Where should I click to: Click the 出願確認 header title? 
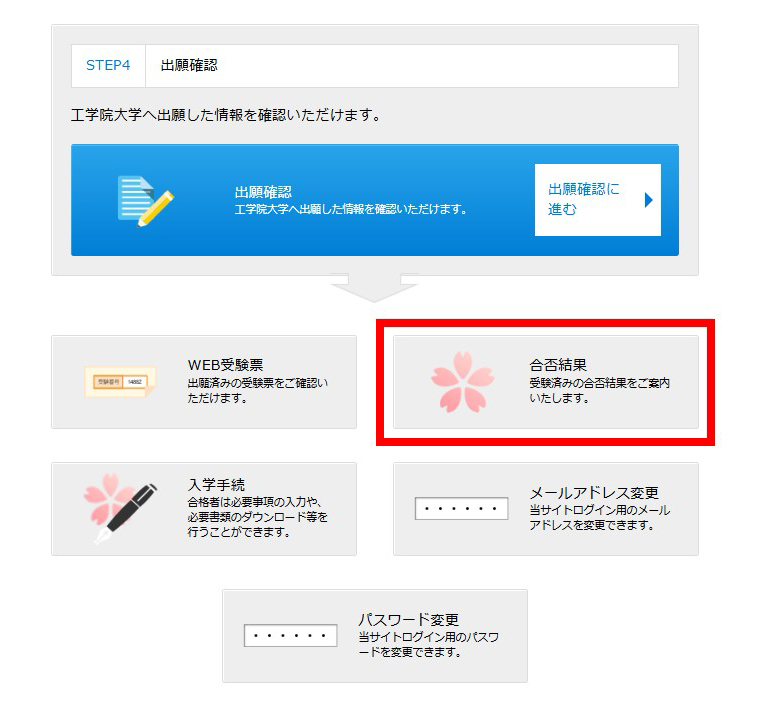[x=189, y=65]
